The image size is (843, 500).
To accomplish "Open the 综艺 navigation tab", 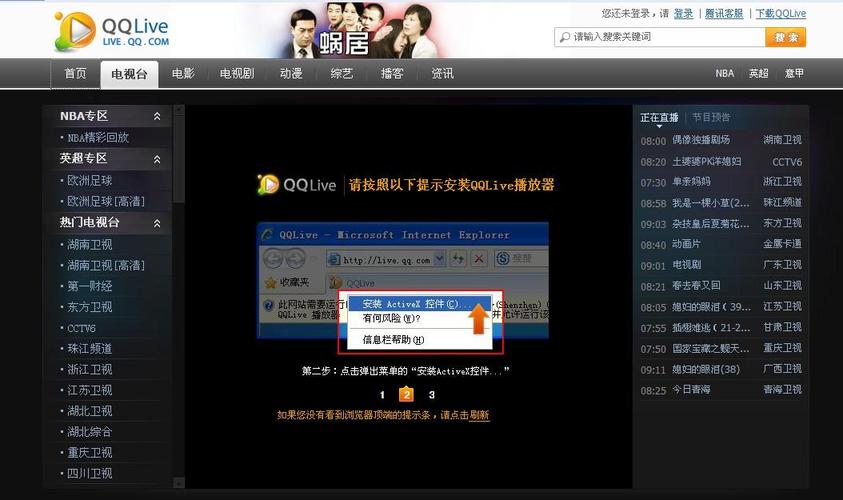I will pos(342,74).
